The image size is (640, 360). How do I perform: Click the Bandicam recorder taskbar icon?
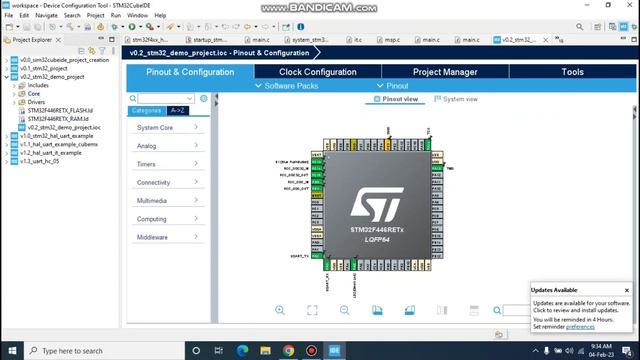click(311, 351)
